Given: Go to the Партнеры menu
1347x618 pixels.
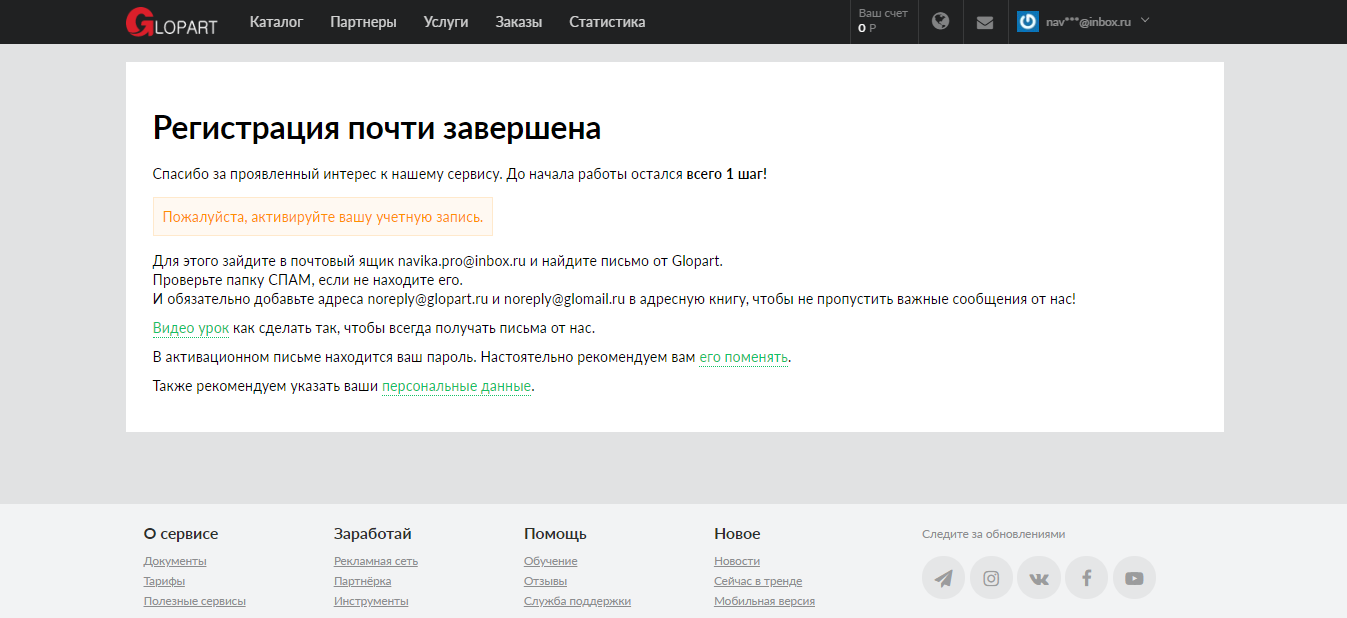Looking at the screenshot, I should [363, 22].
